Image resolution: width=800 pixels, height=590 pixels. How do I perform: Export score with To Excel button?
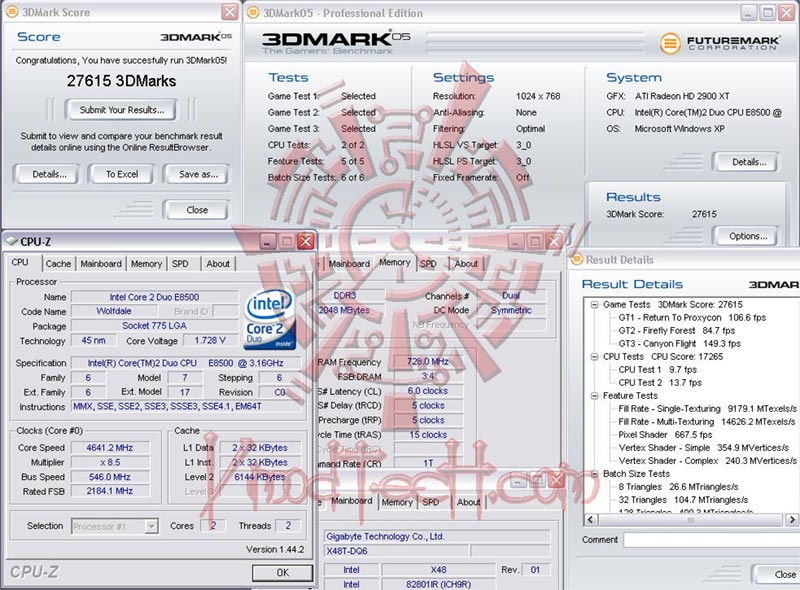[x=121, y=174]
